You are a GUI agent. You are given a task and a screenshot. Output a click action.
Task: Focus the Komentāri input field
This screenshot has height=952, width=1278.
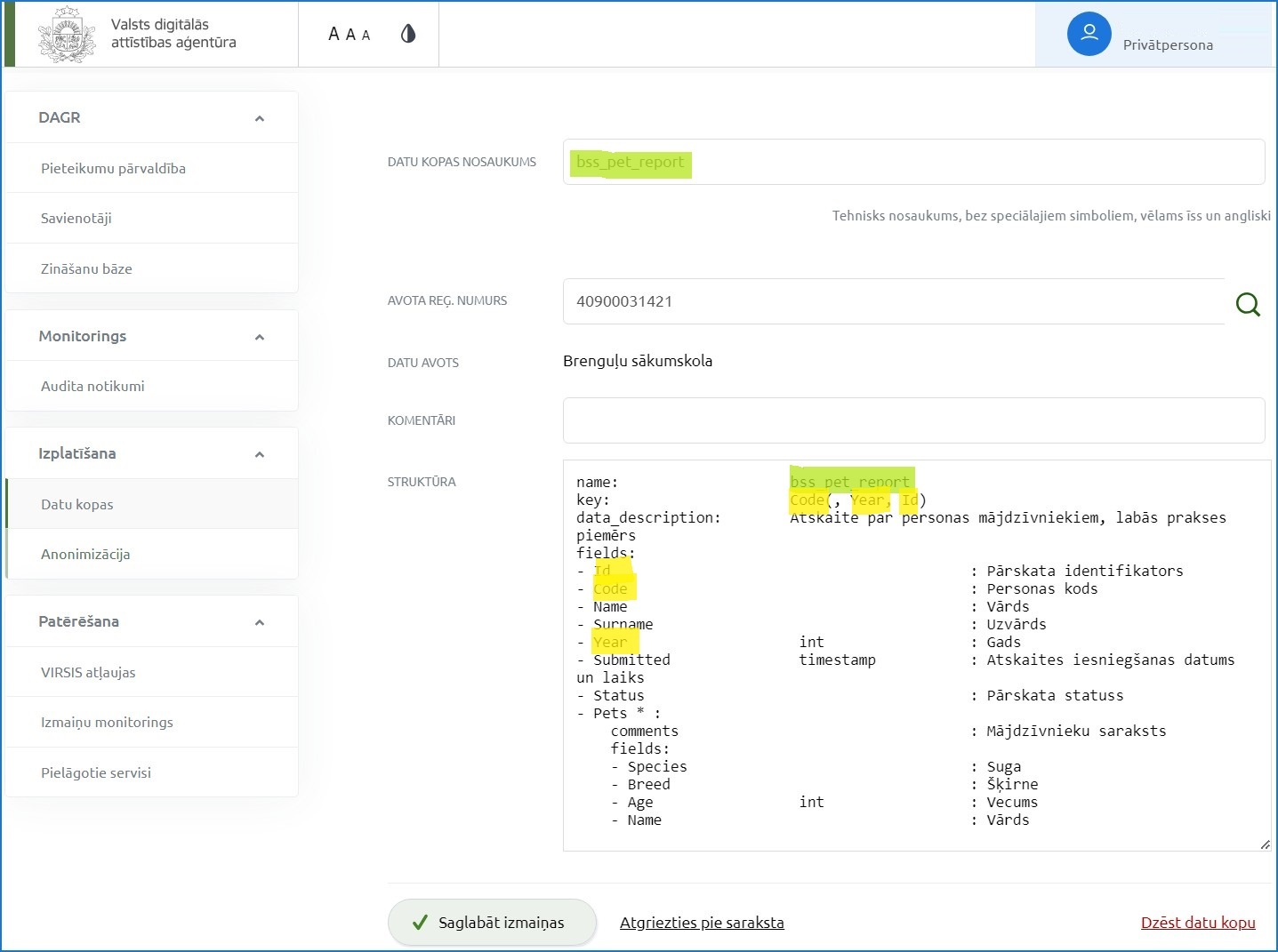pyautogui.click(x=913, y=420)
